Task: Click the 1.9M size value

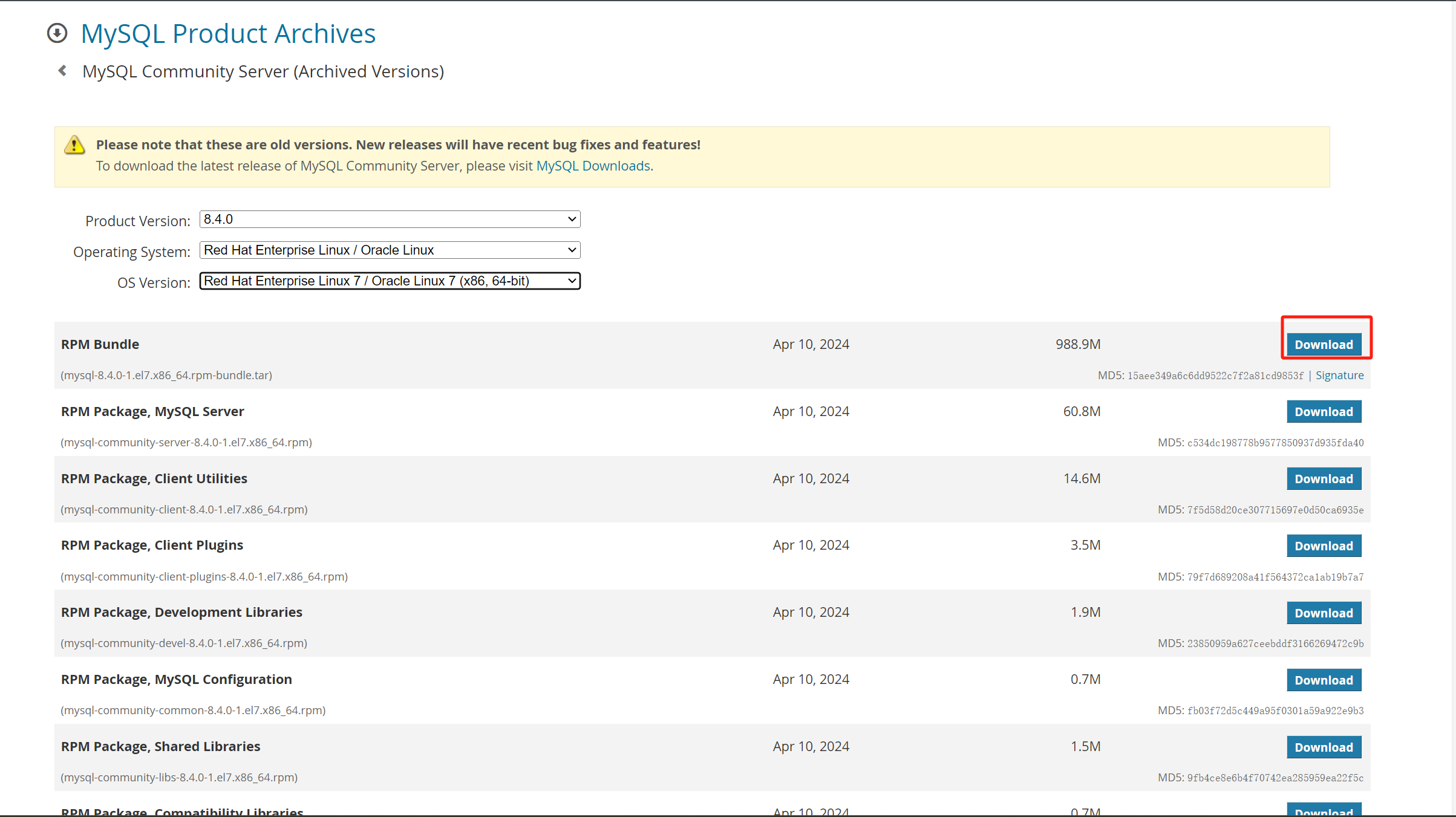Action: click(1085, 612)
